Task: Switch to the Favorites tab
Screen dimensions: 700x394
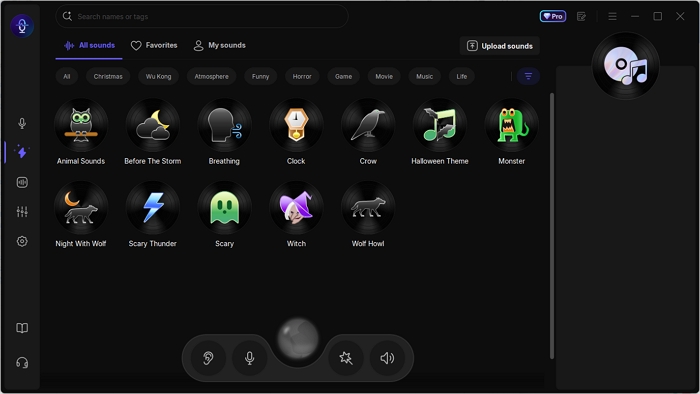Action: tap(154, 46)
